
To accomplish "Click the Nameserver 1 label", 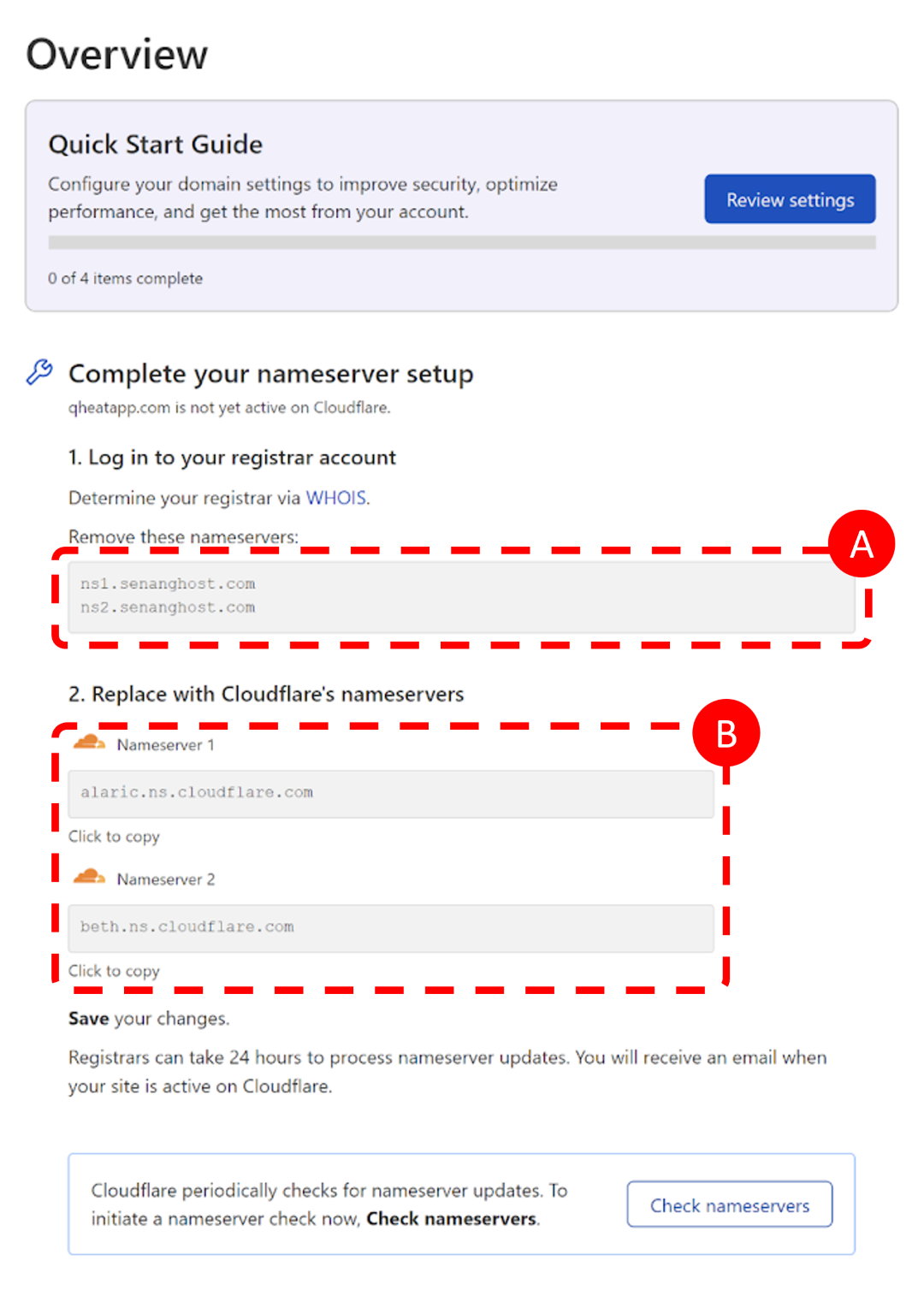I will [166, 745].
